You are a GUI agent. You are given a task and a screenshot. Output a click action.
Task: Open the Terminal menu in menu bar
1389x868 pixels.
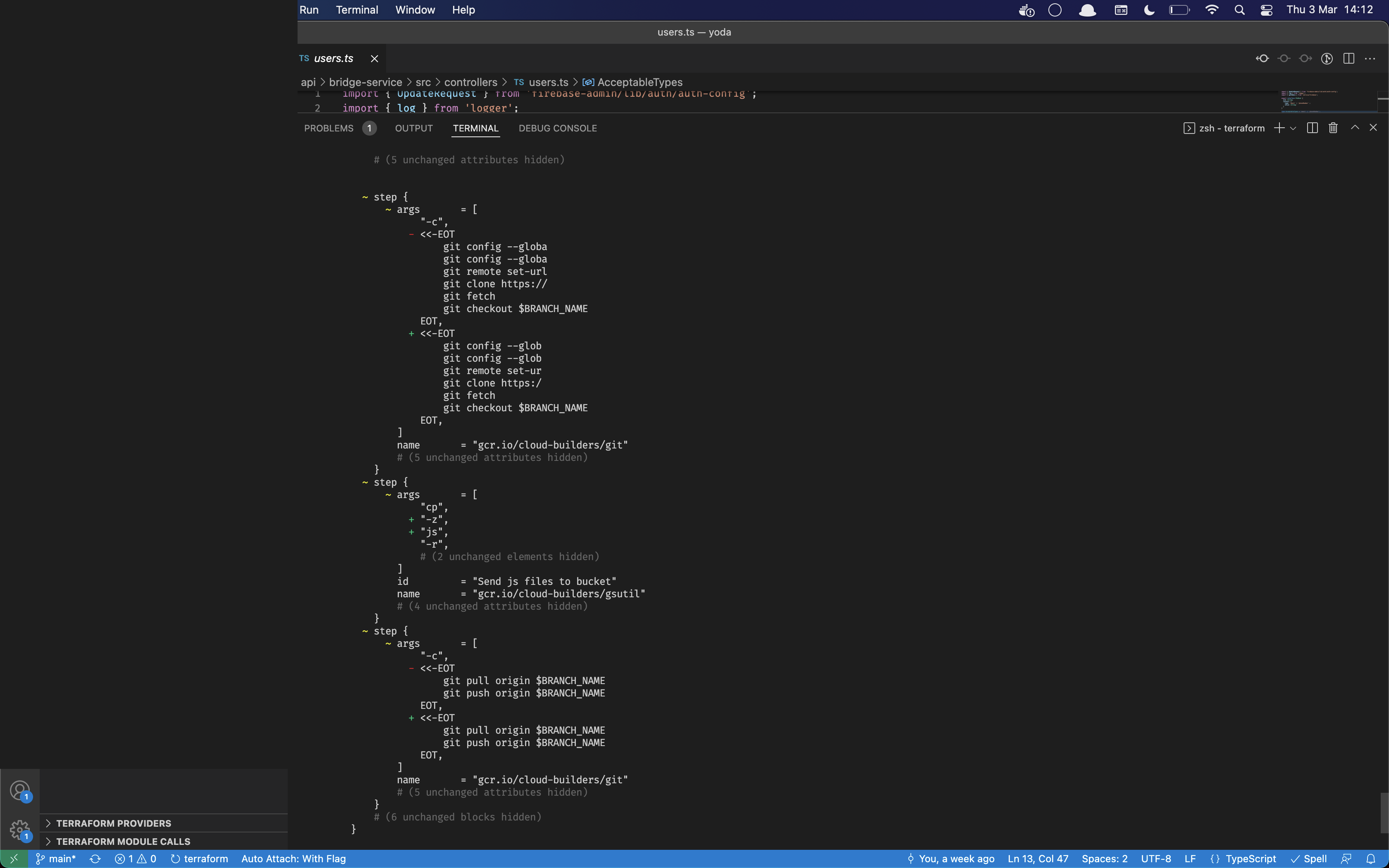coord(356,10)
